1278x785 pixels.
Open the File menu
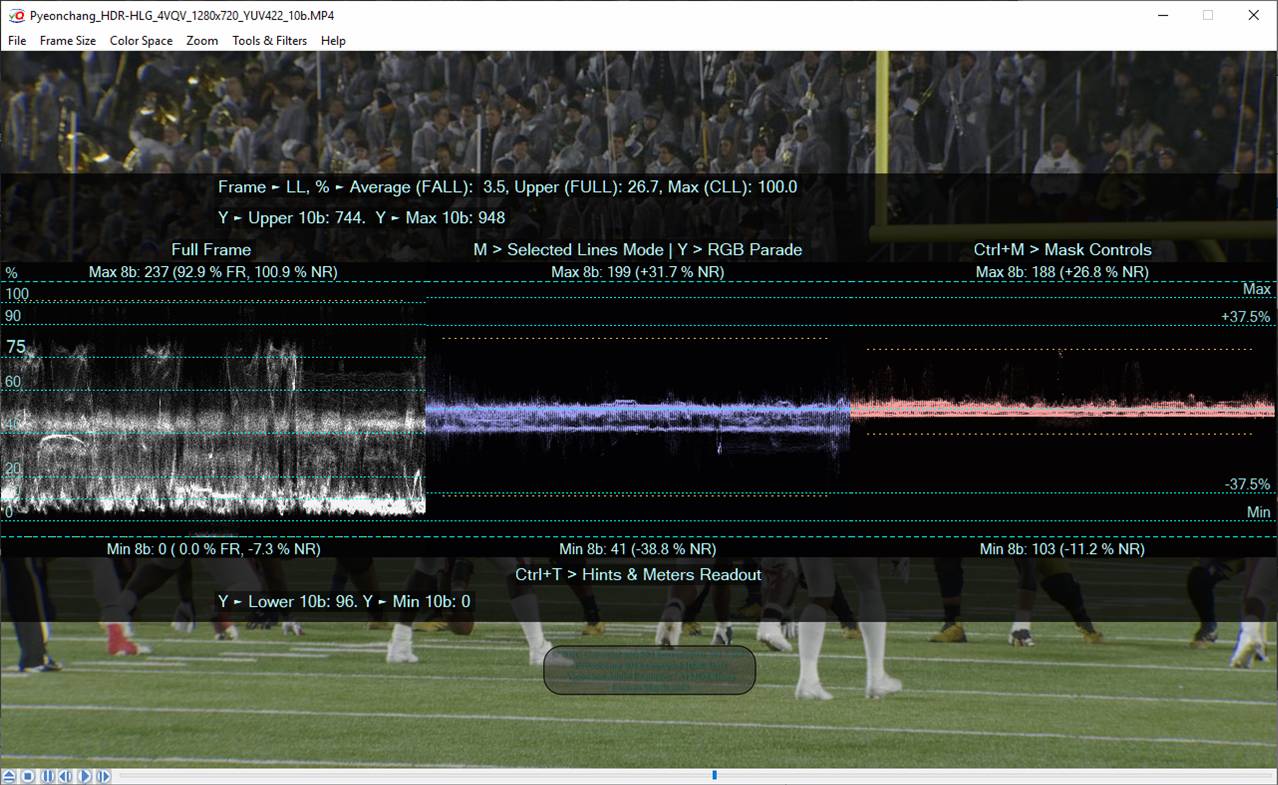[17, 41]
